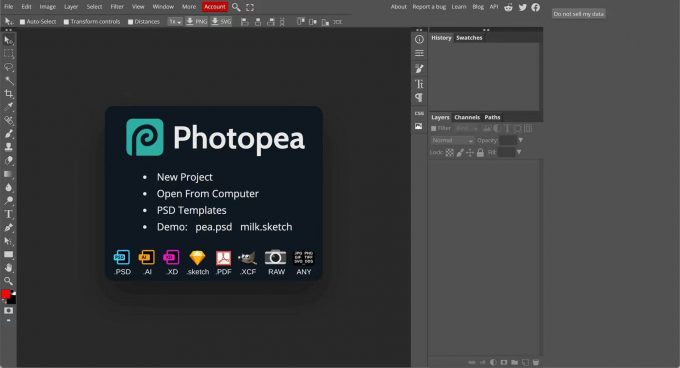
Task: Click the Opacity value field
Action: click(507, 140)
